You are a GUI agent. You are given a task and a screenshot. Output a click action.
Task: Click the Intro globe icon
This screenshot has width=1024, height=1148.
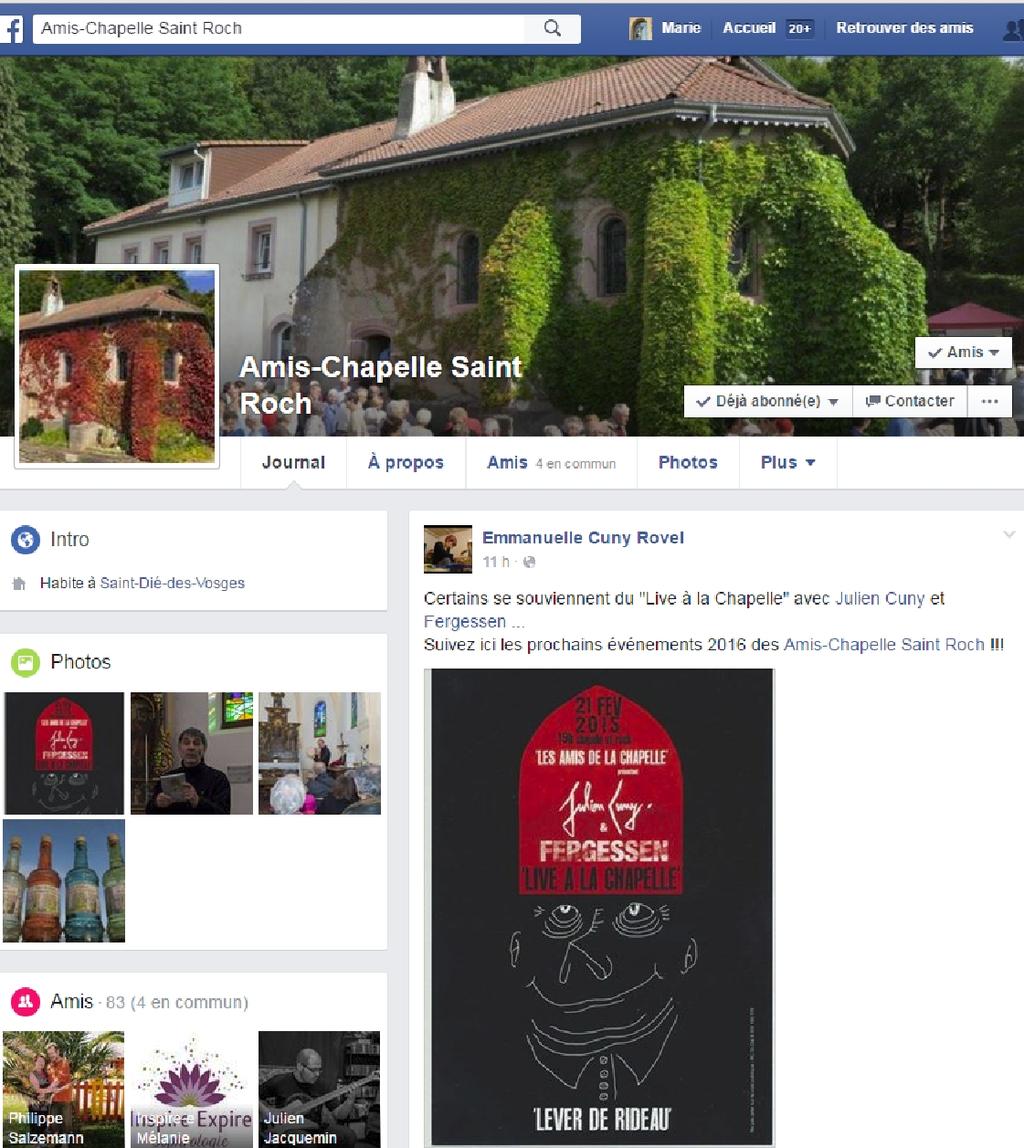point(25,540)
